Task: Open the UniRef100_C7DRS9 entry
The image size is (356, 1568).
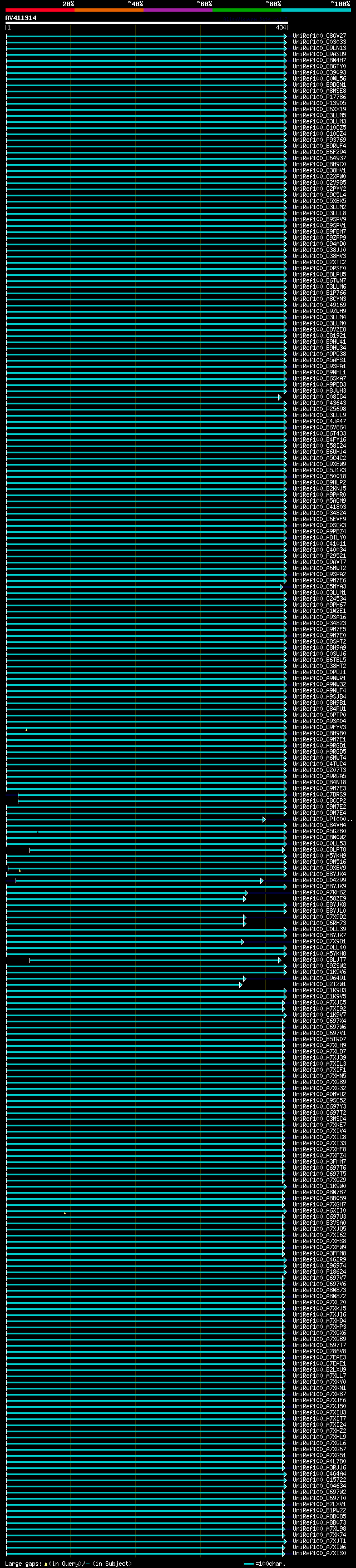Action: 319,794
